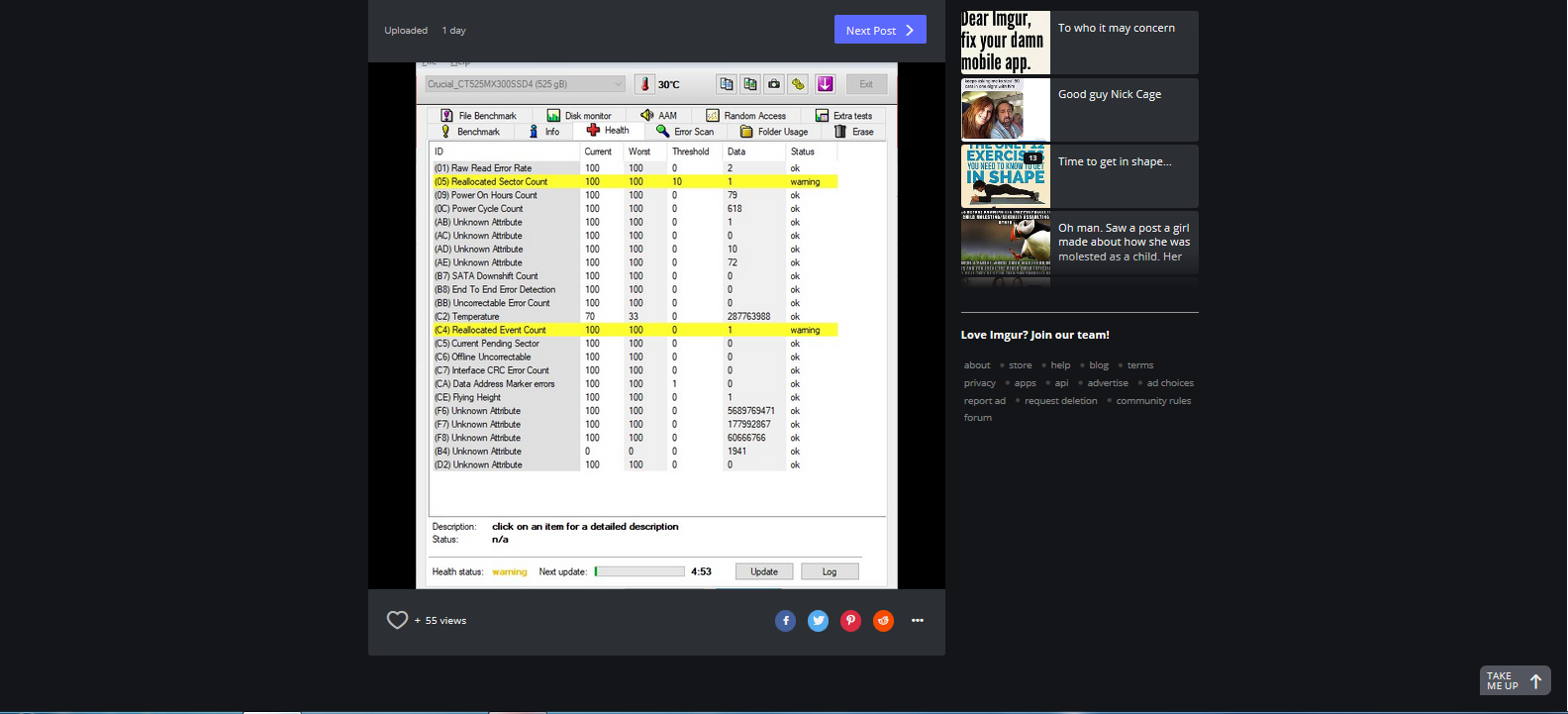Switch to the Error Scan tab
The image size is (1568, 714).
685,132
